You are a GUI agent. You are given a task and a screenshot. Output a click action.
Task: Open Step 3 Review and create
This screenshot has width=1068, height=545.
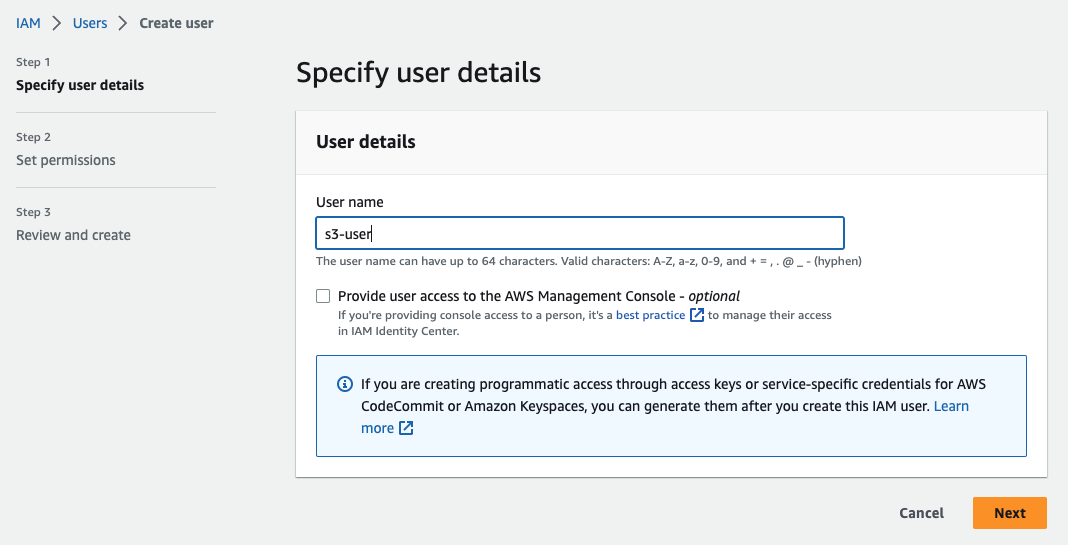[73, 235]
